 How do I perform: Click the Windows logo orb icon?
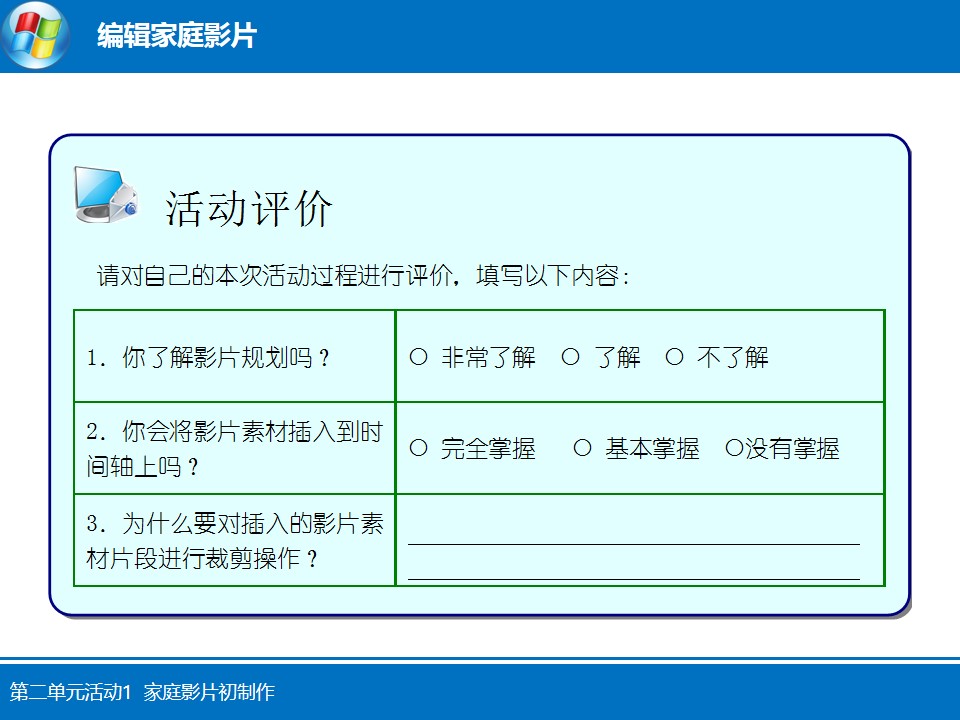point(36,35)
